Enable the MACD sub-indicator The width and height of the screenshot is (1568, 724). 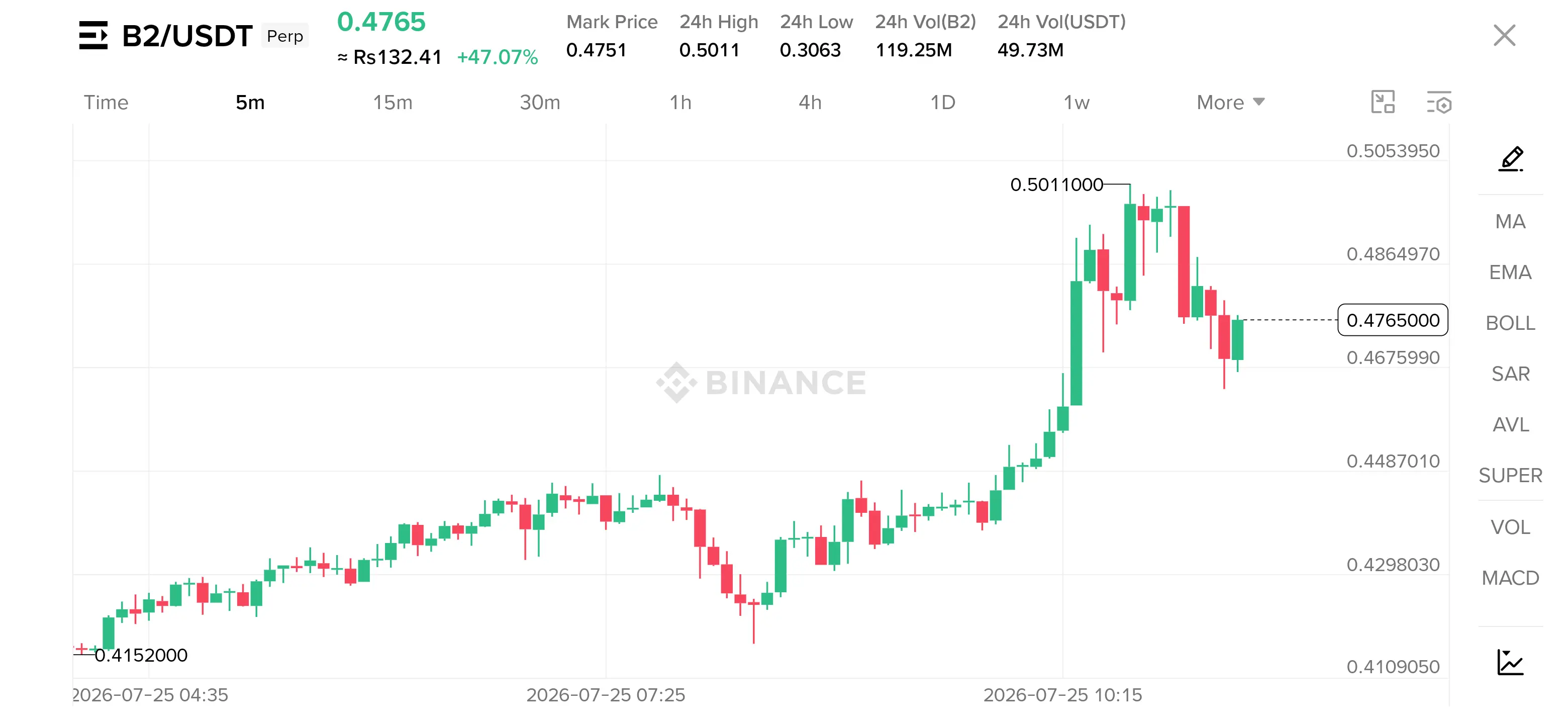point(1510,577)
